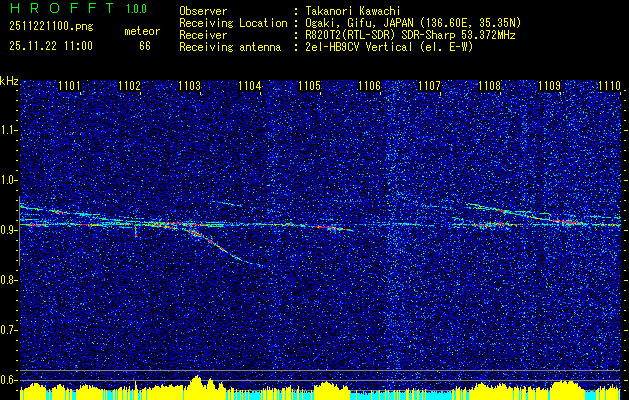Image resolution: width=629 pixels, height=400 pixels.
Task: Click the 1108 time marker
Action: (x=489, y=86)
